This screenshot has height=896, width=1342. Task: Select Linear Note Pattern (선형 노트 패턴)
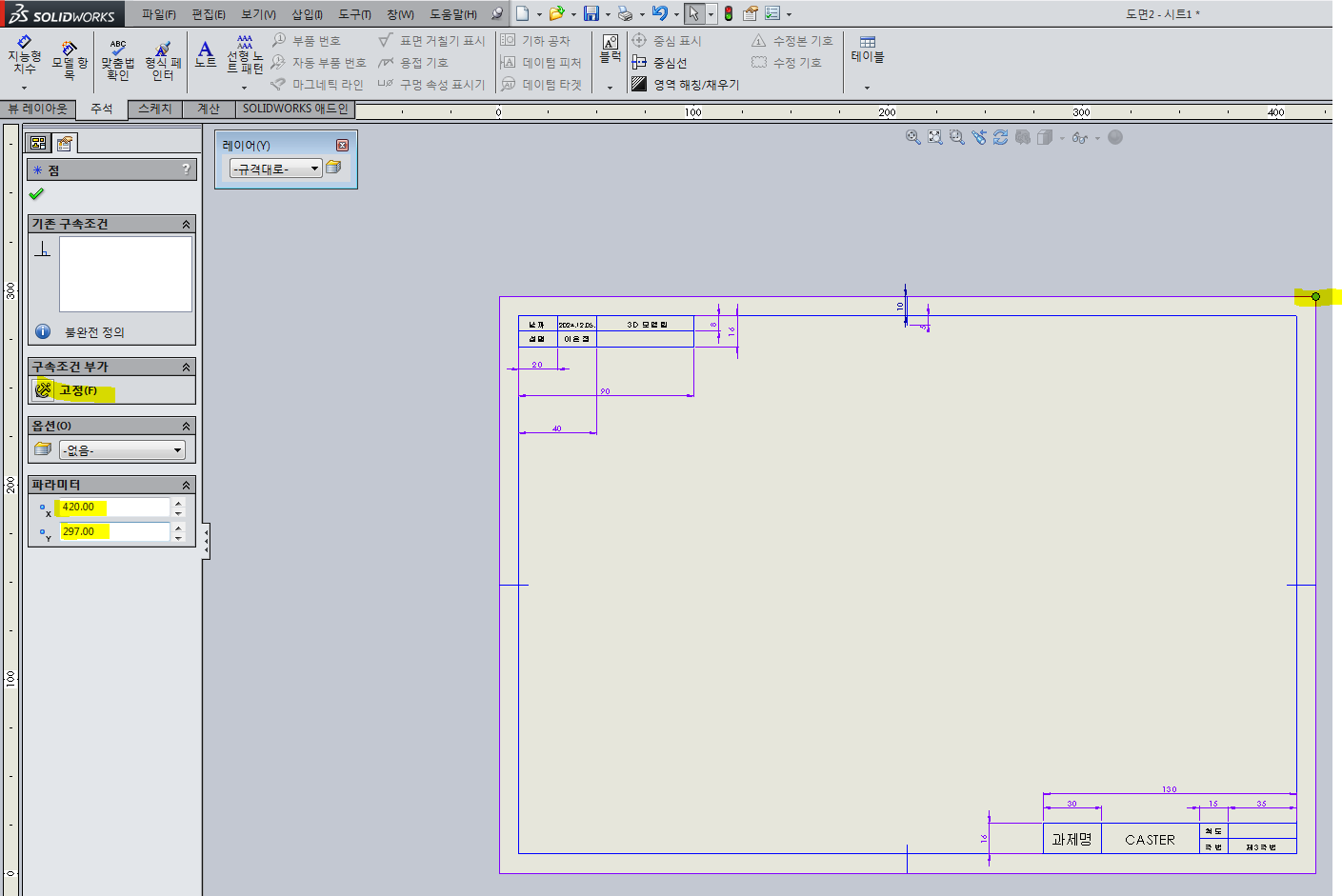coord(245,56)
